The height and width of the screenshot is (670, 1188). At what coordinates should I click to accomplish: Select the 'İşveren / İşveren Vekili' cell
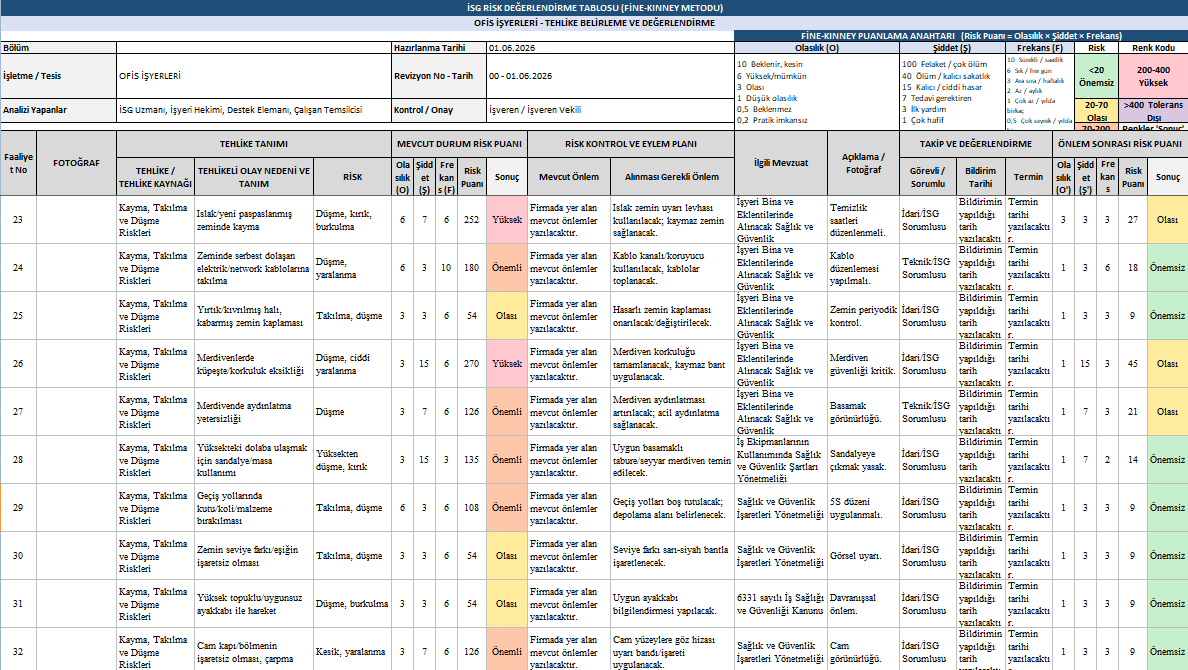610,110
